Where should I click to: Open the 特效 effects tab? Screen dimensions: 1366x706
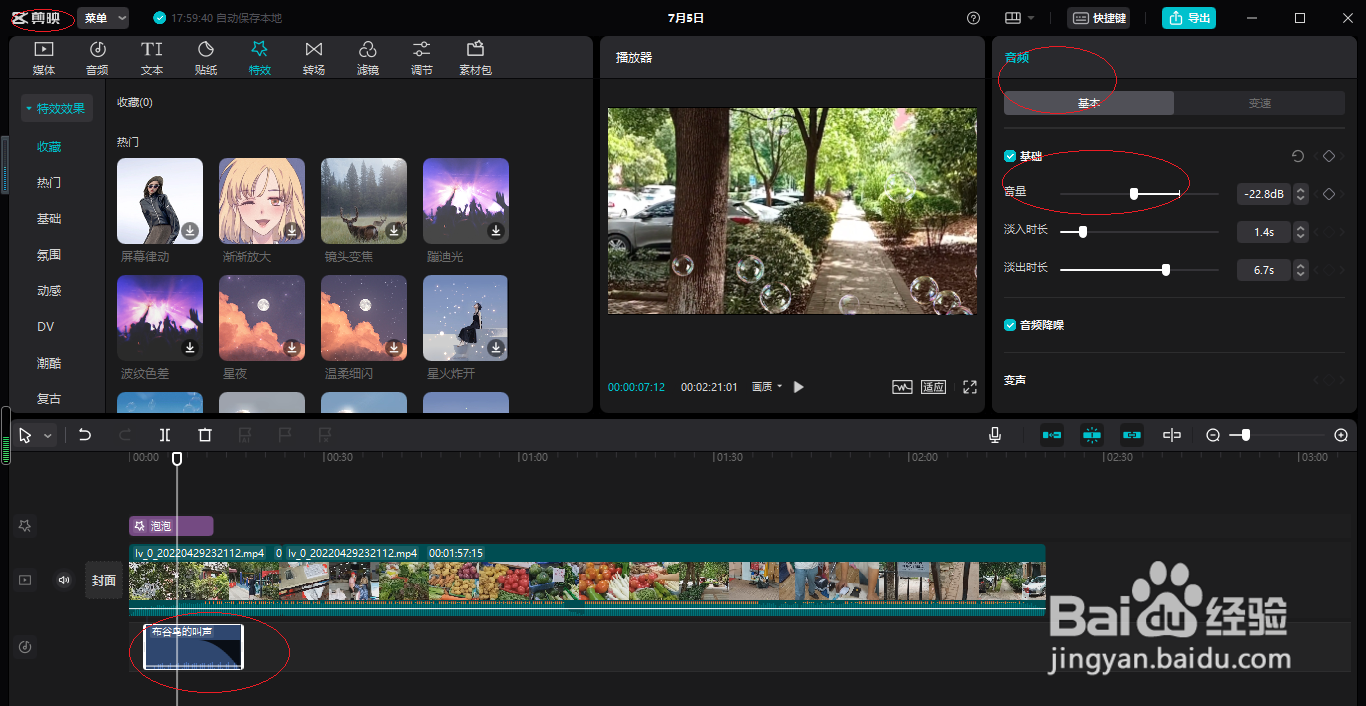pos(260,58)
